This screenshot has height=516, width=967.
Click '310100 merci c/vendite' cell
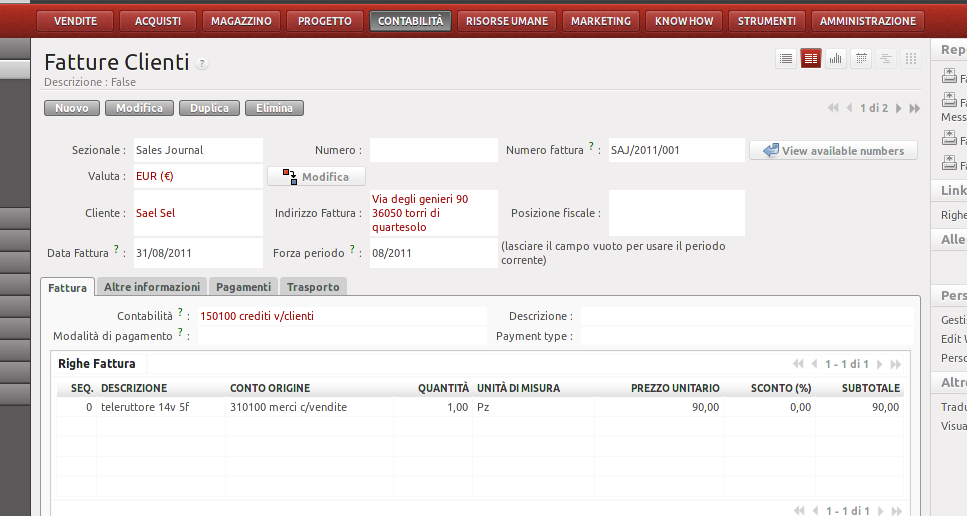289,407
